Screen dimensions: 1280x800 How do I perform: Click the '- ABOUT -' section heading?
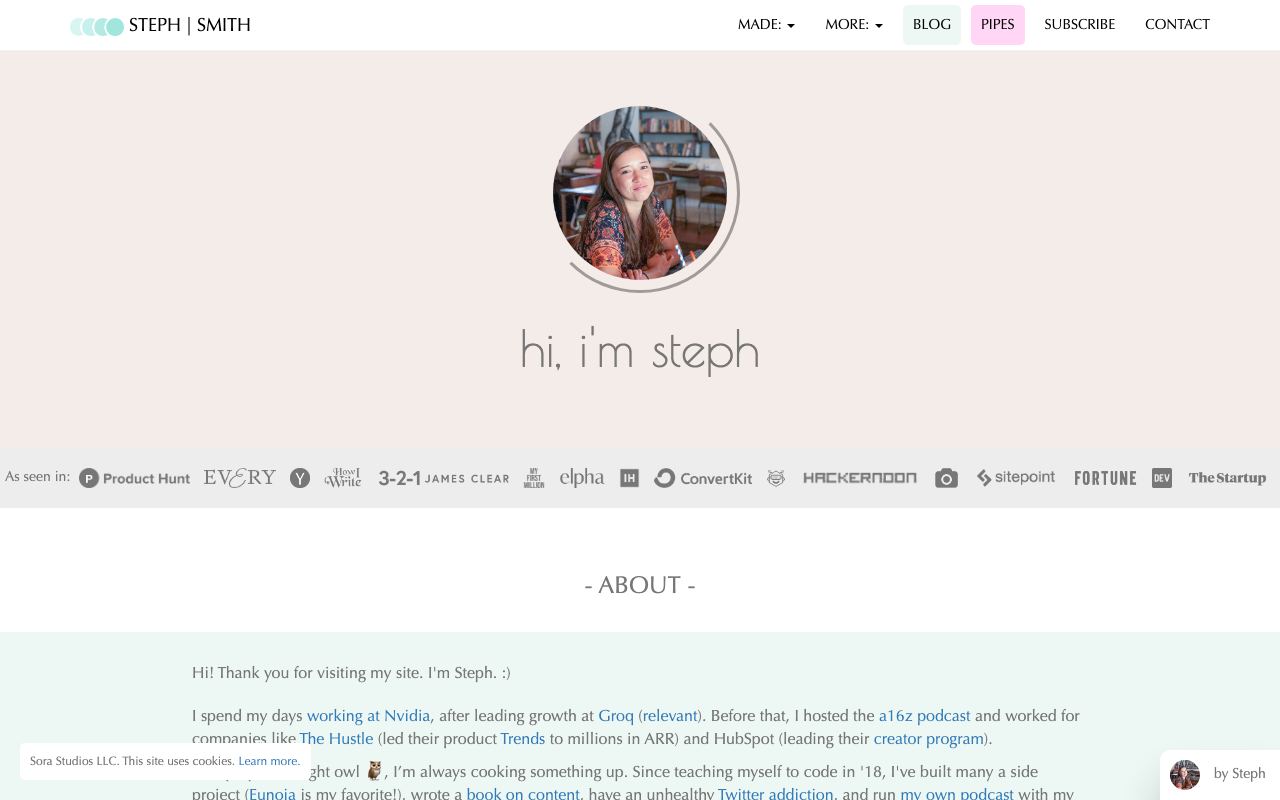coord(640,585)
